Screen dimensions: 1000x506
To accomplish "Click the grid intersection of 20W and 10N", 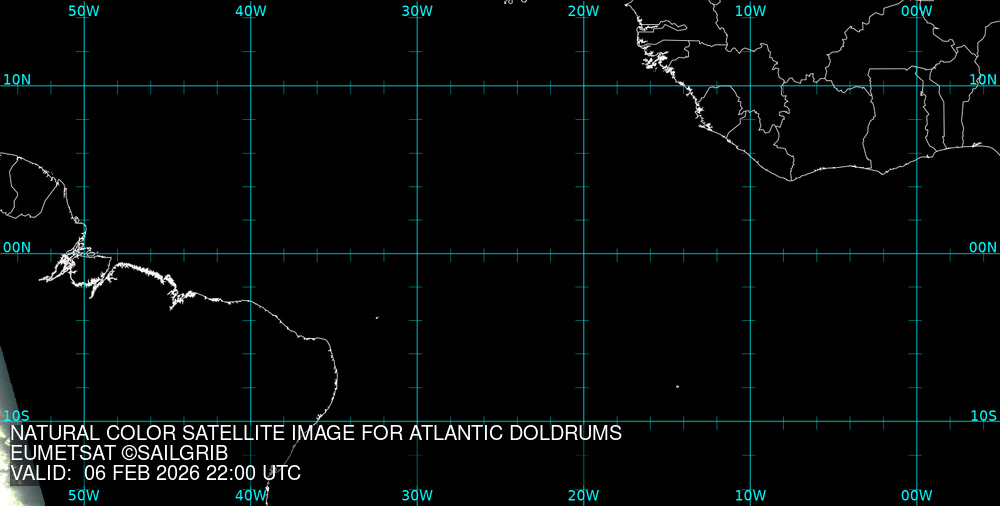I will point(583,86).
